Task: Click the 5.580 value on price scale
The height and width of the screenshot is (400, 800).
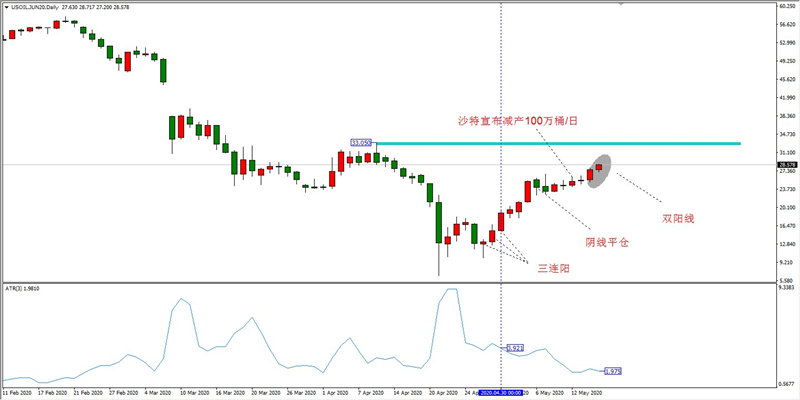Action: pyautogui.click(x=787, y=281)
